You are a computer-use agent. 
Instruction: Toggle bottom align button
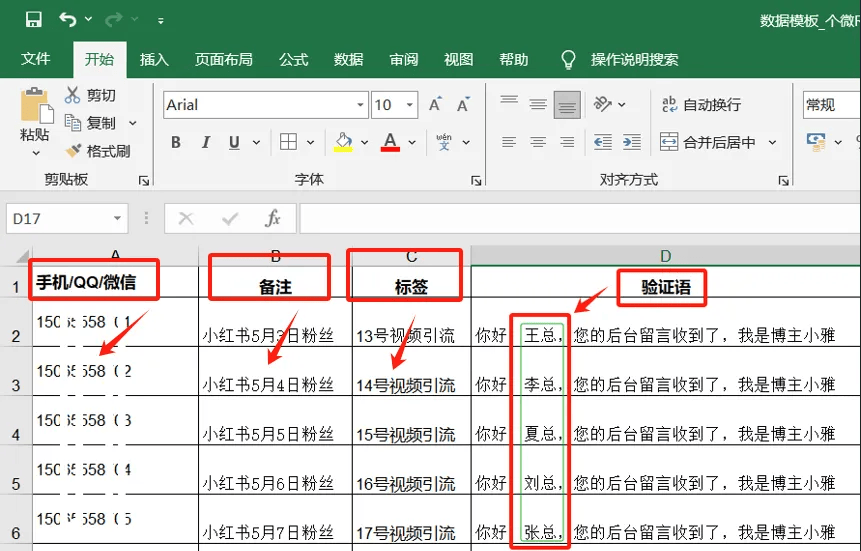click(567, 104)
